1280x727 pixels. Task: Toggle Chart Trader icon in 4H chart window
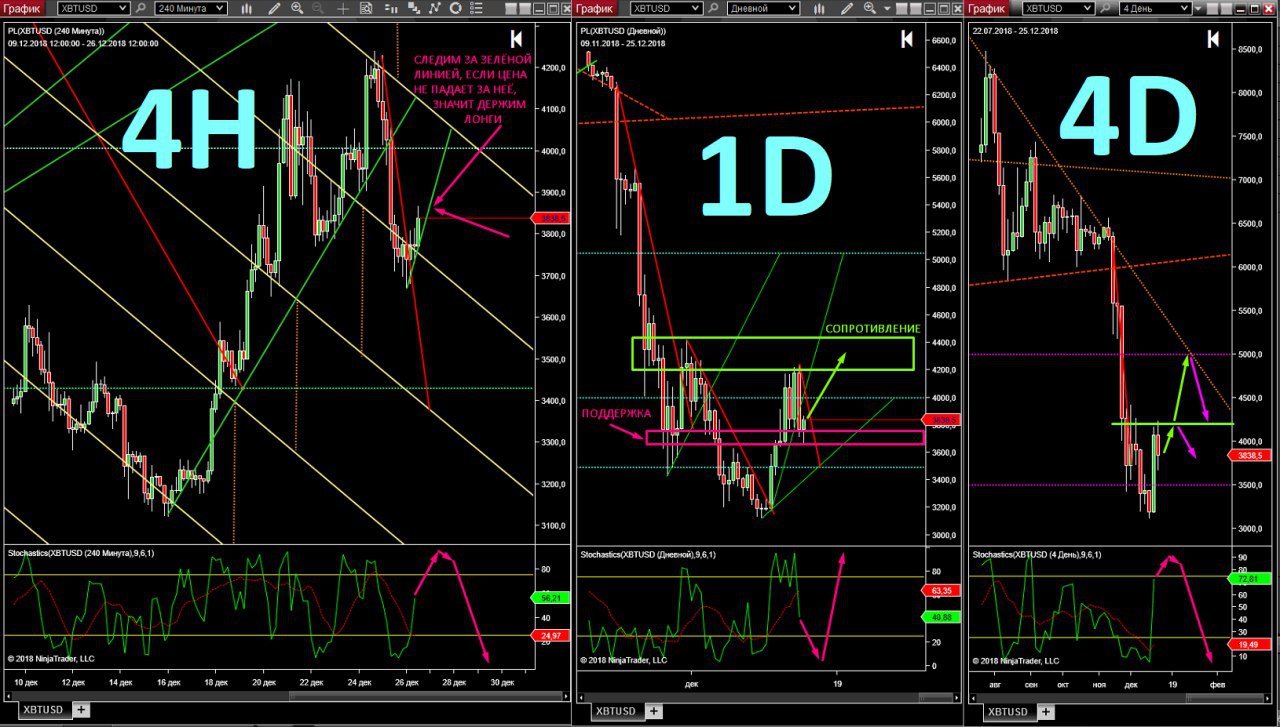click(x=392, y=8)
